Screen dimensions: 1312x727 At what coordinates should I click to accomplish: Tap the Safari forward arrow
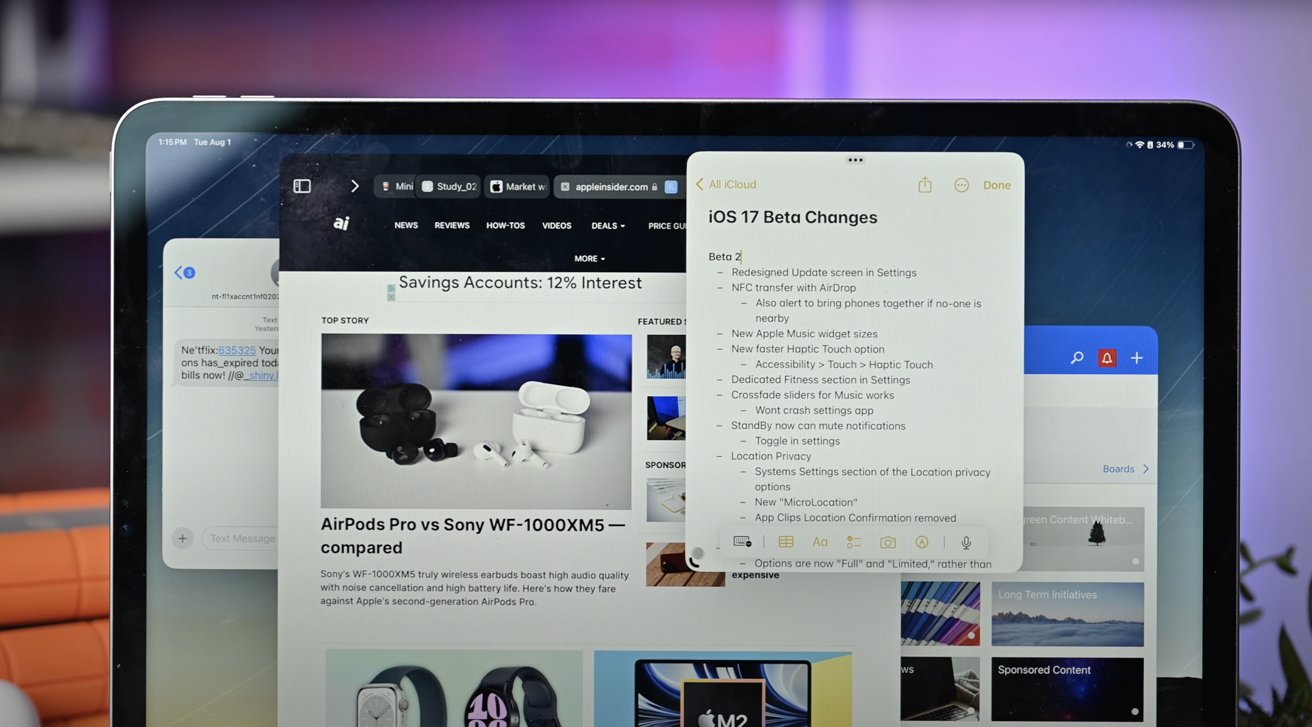tap(354, 186)
